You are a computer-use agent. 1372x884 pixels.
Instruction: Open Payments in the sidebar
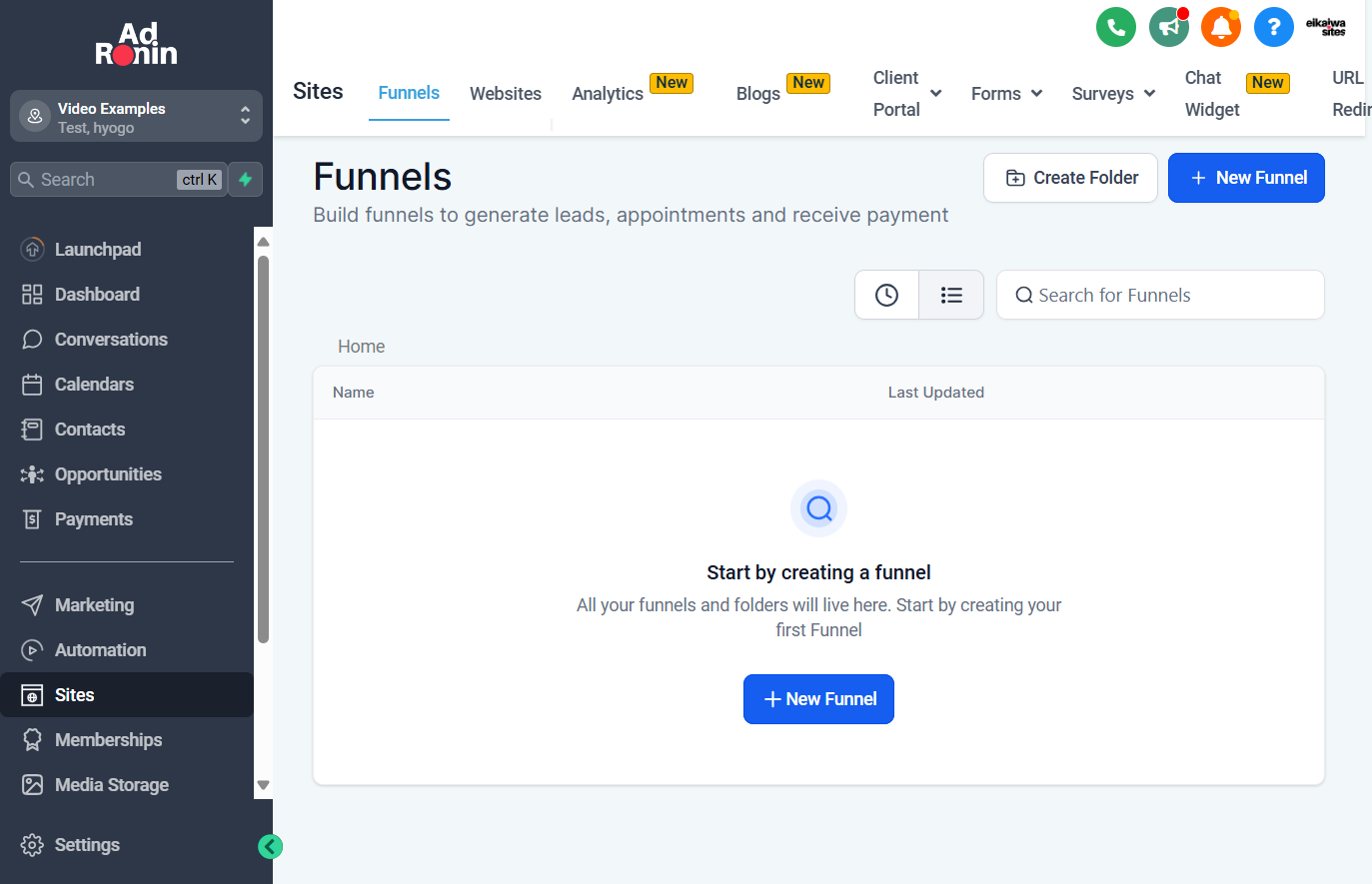tap(127, 519)
